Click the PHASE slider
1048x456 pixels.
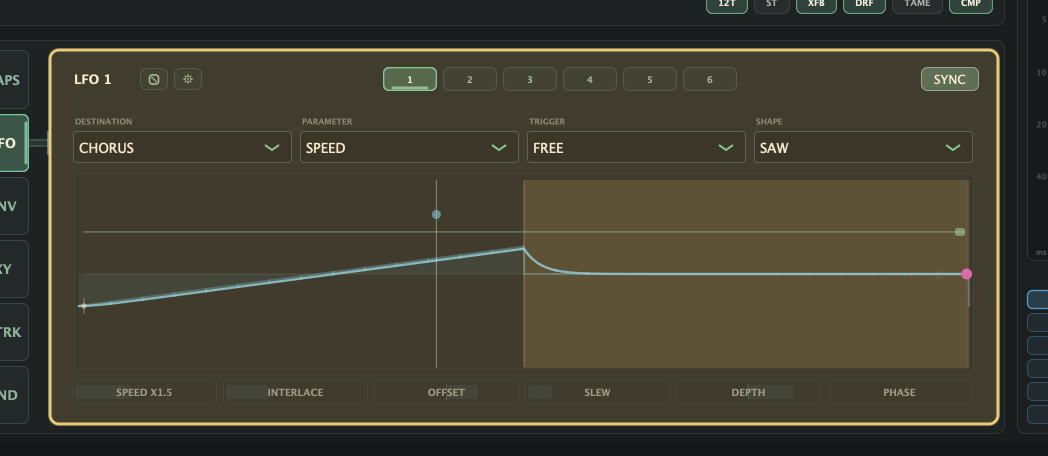[x=900, y=392]
